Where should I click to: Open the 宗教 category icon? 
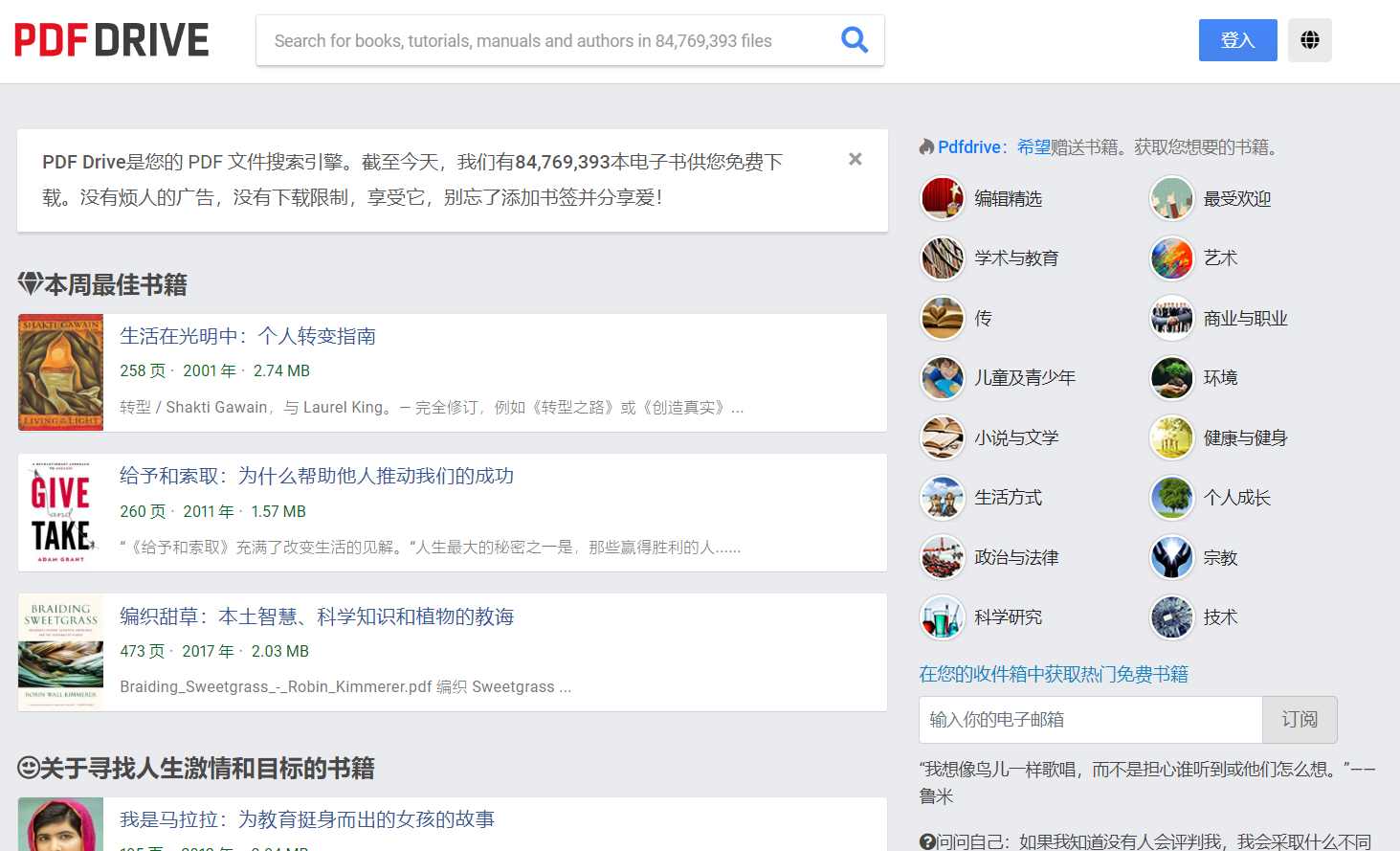click(1172, 558)
